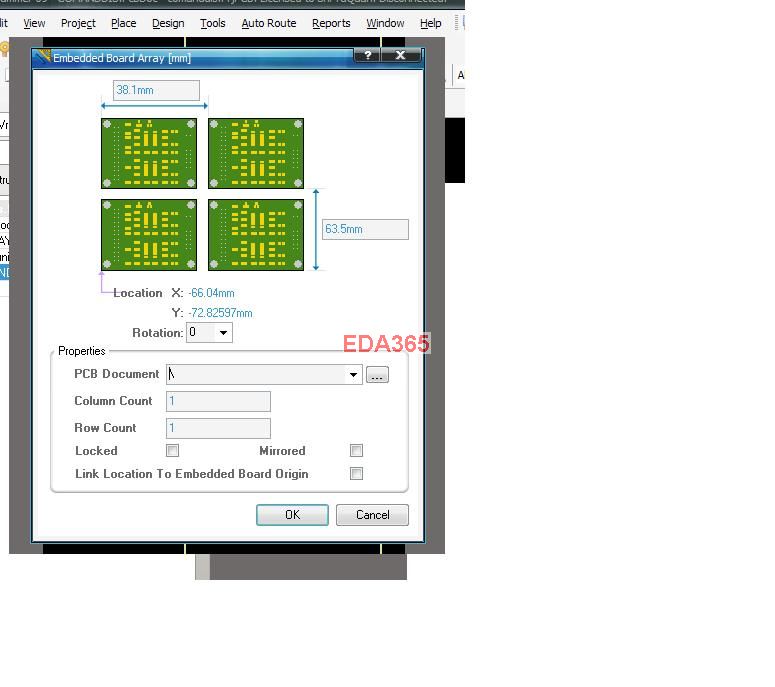Click the Cancel button

click(x=372, y=515)
